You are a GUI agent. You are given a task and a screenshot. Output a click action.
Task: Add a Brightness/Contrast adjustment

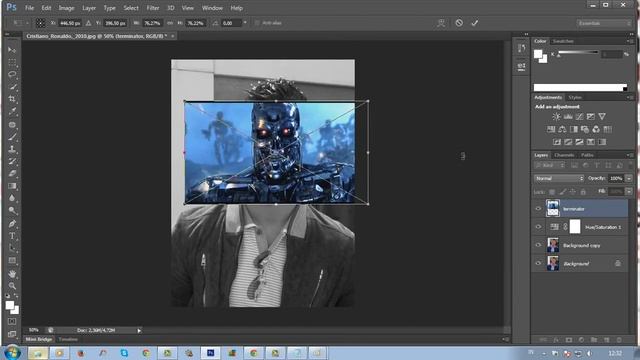click(556, 117)
